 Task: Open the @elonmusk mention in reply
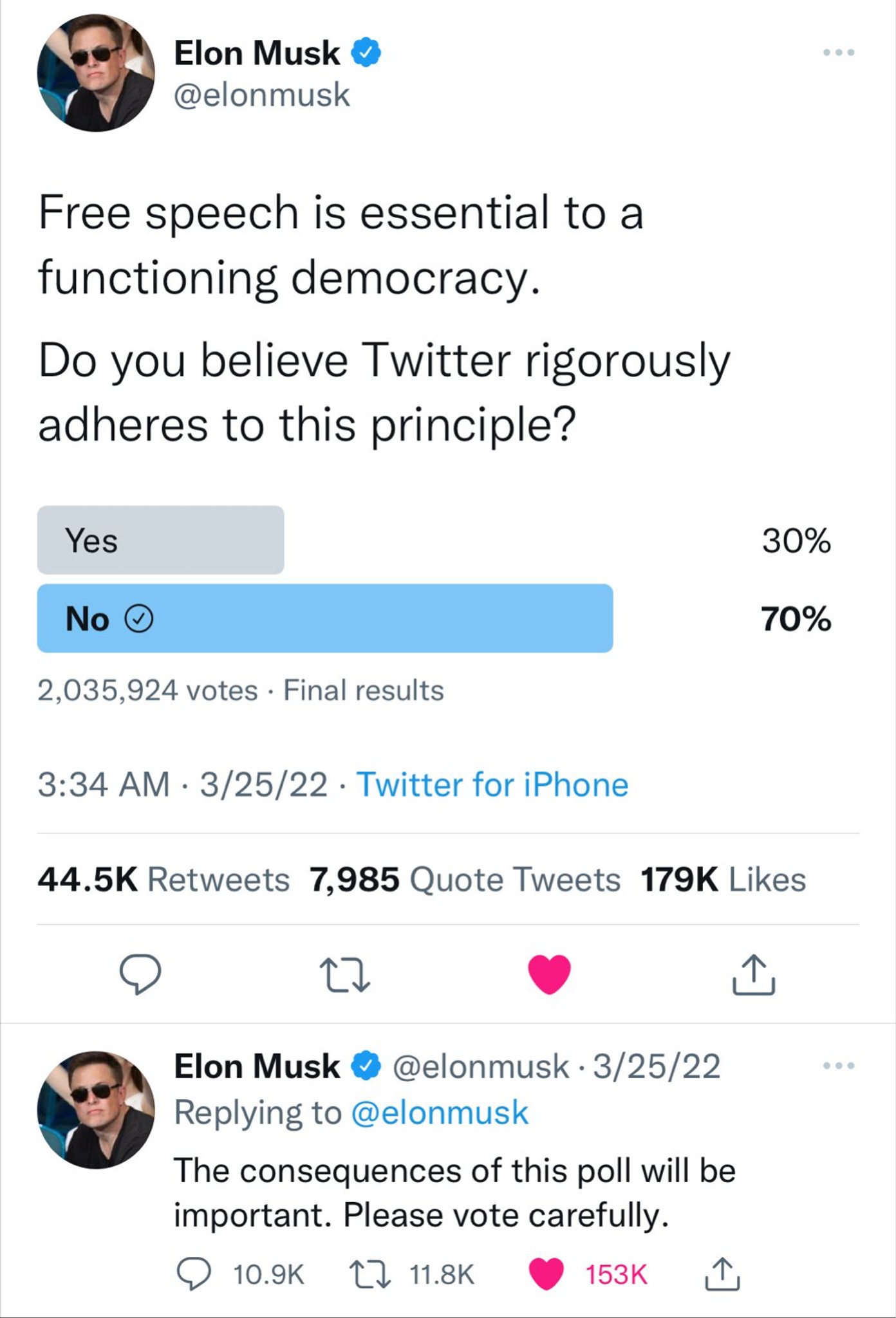point(440,1113)
